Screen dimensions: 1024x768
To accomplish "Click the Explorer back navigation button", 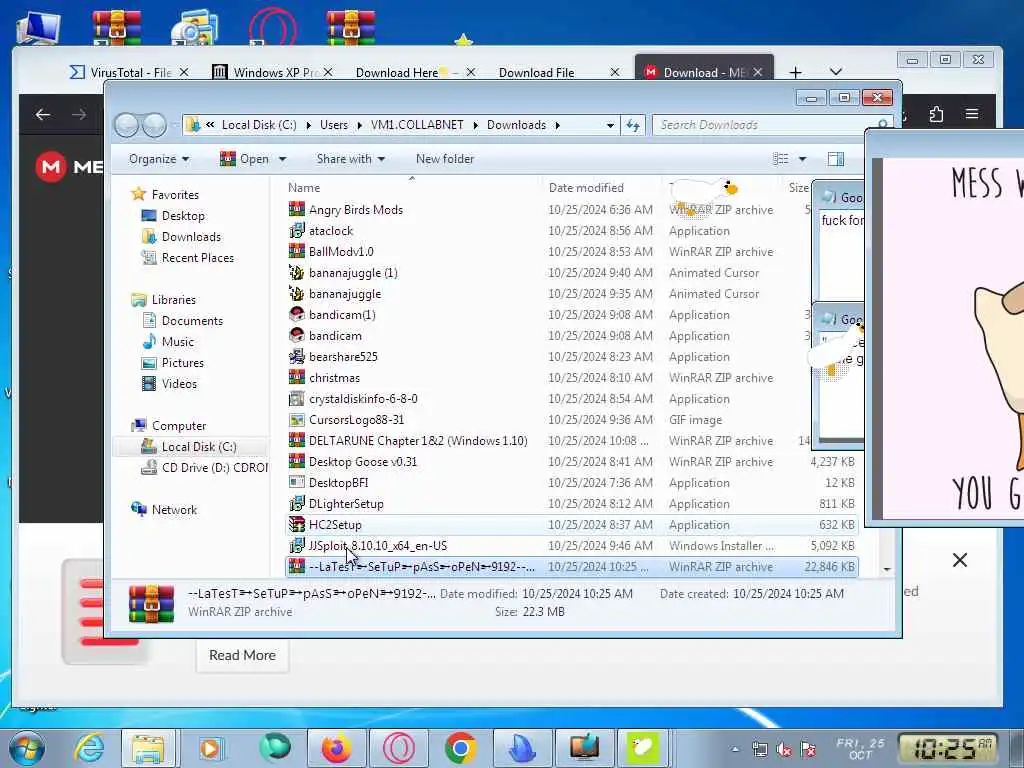I will pyautogui.click(x=127, y=125).
